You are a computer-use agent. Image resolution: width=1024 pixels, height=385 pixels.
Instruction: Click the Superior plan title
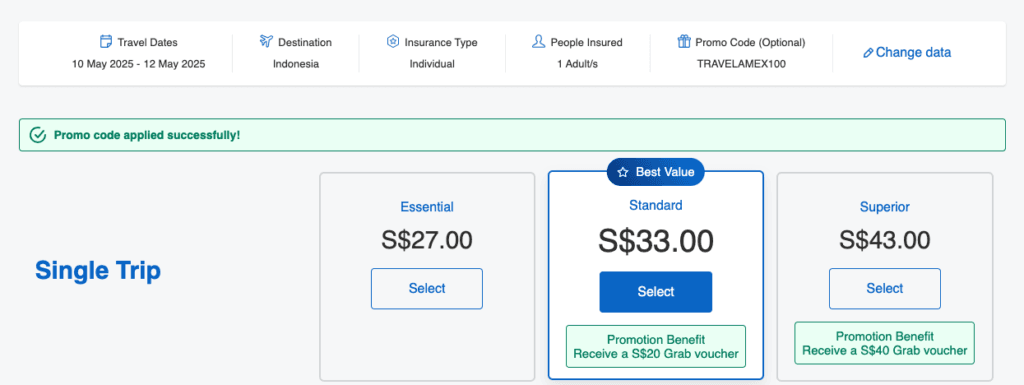[885, 207]
